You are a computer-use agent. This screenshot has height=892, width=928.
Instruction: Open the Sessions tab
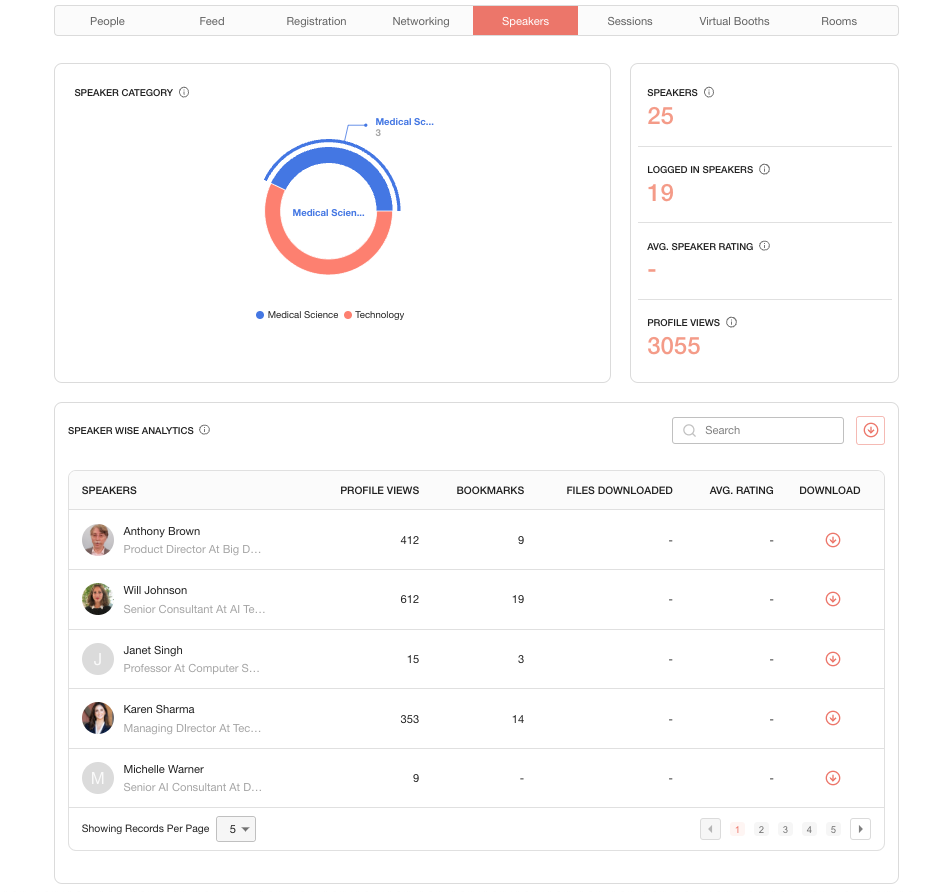630,21
